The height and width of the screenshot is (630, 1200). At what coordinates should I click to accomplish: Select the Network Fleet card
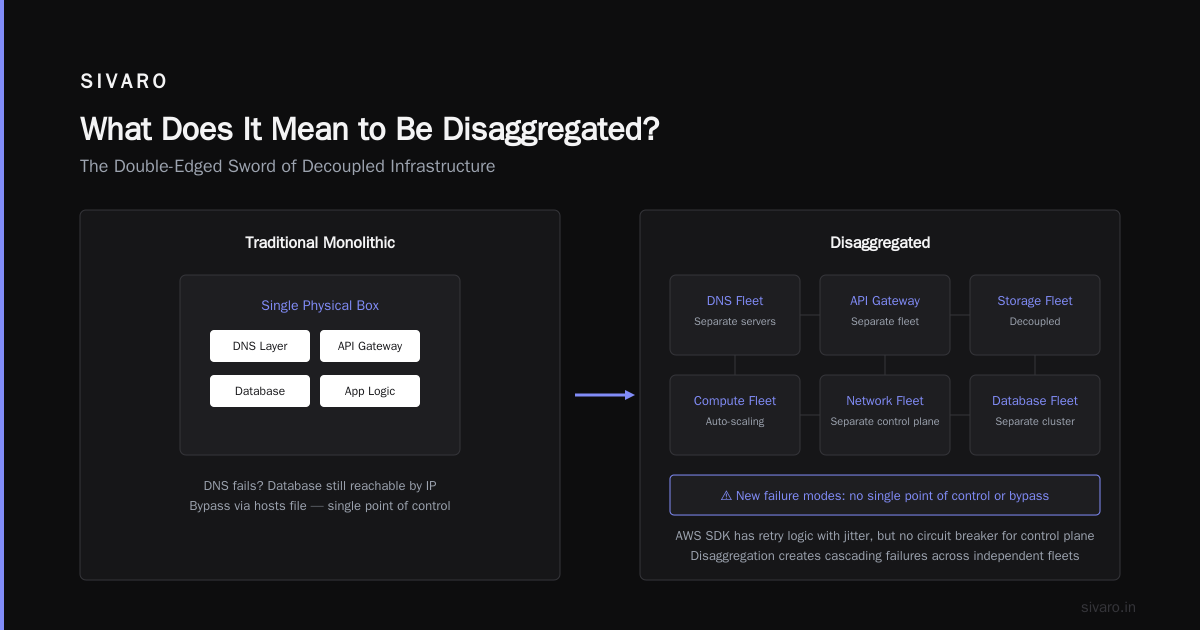point(885,415)
